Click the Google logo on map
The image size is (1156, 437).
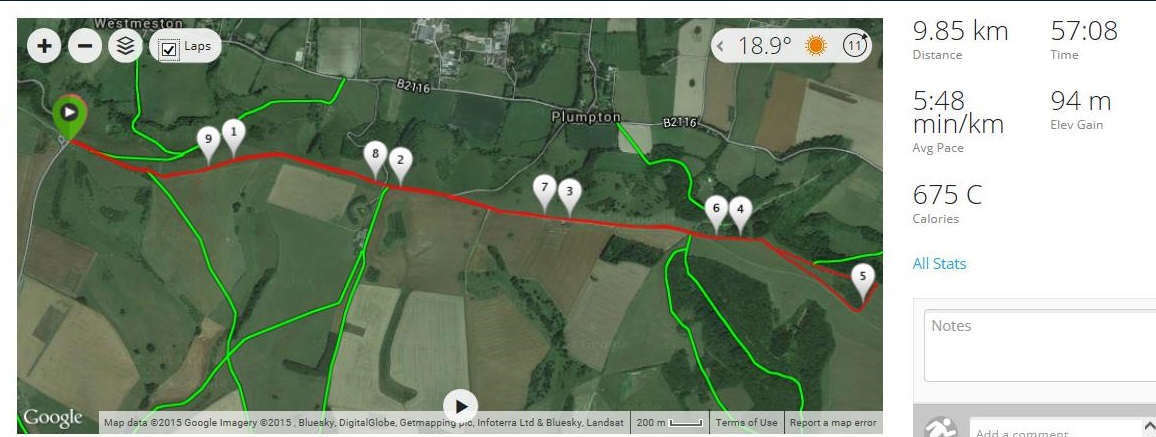53,418
